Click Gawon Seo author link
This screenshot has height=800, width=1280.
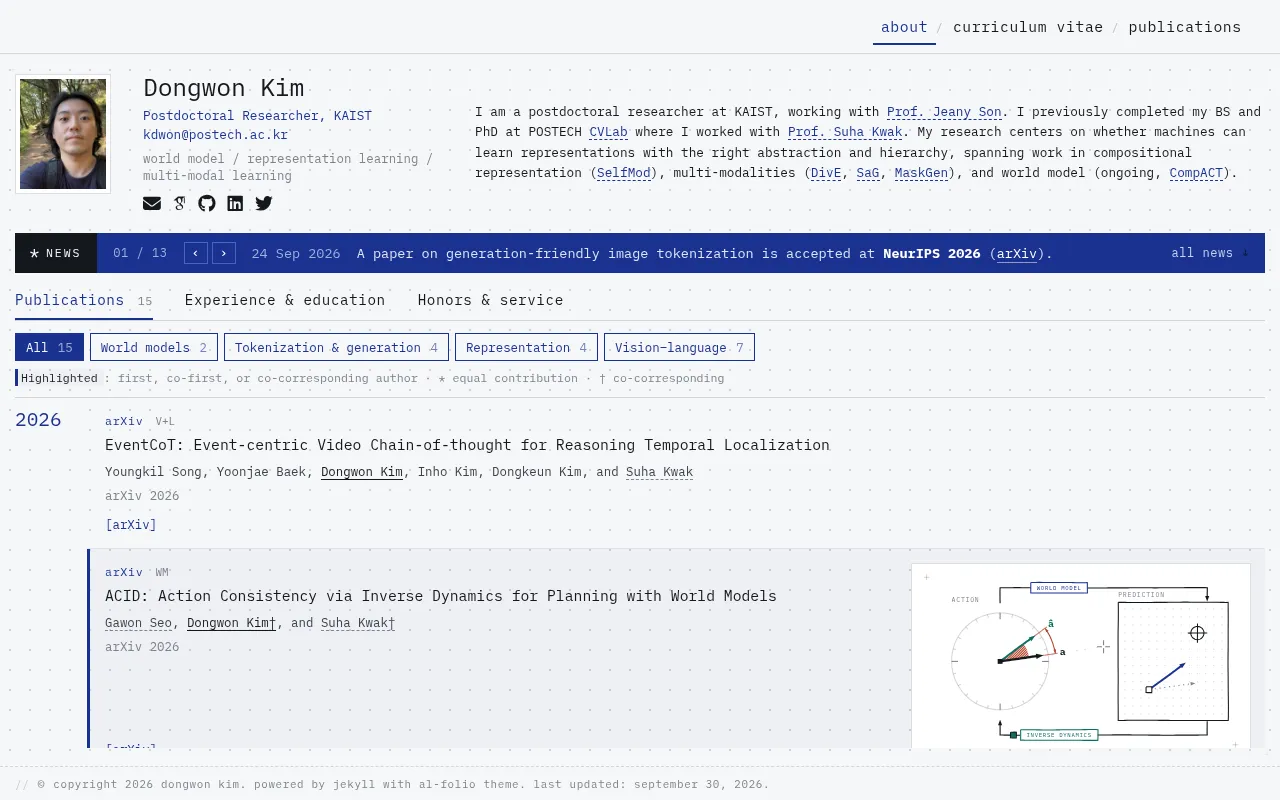coord(138,623)
